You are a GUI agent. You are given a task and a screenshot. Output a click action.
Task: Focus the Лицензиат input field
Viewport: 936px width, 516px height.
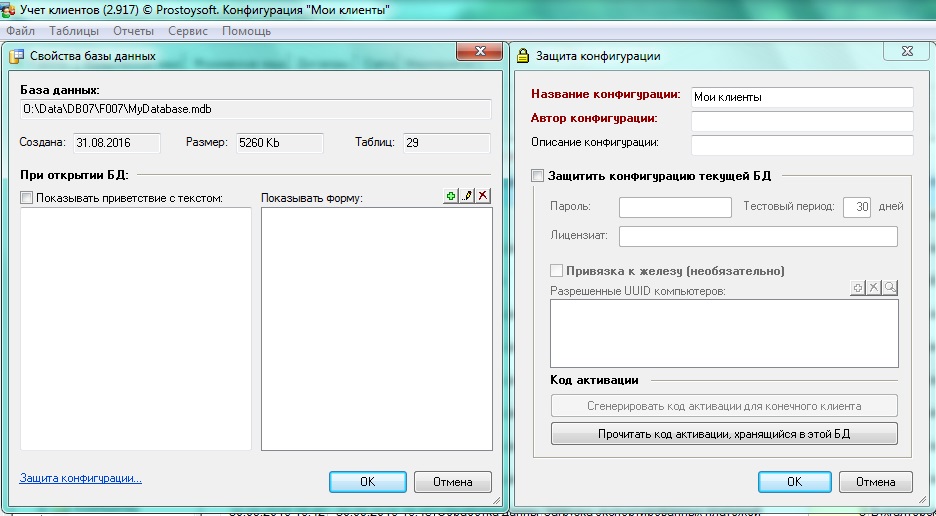point(758,236)
